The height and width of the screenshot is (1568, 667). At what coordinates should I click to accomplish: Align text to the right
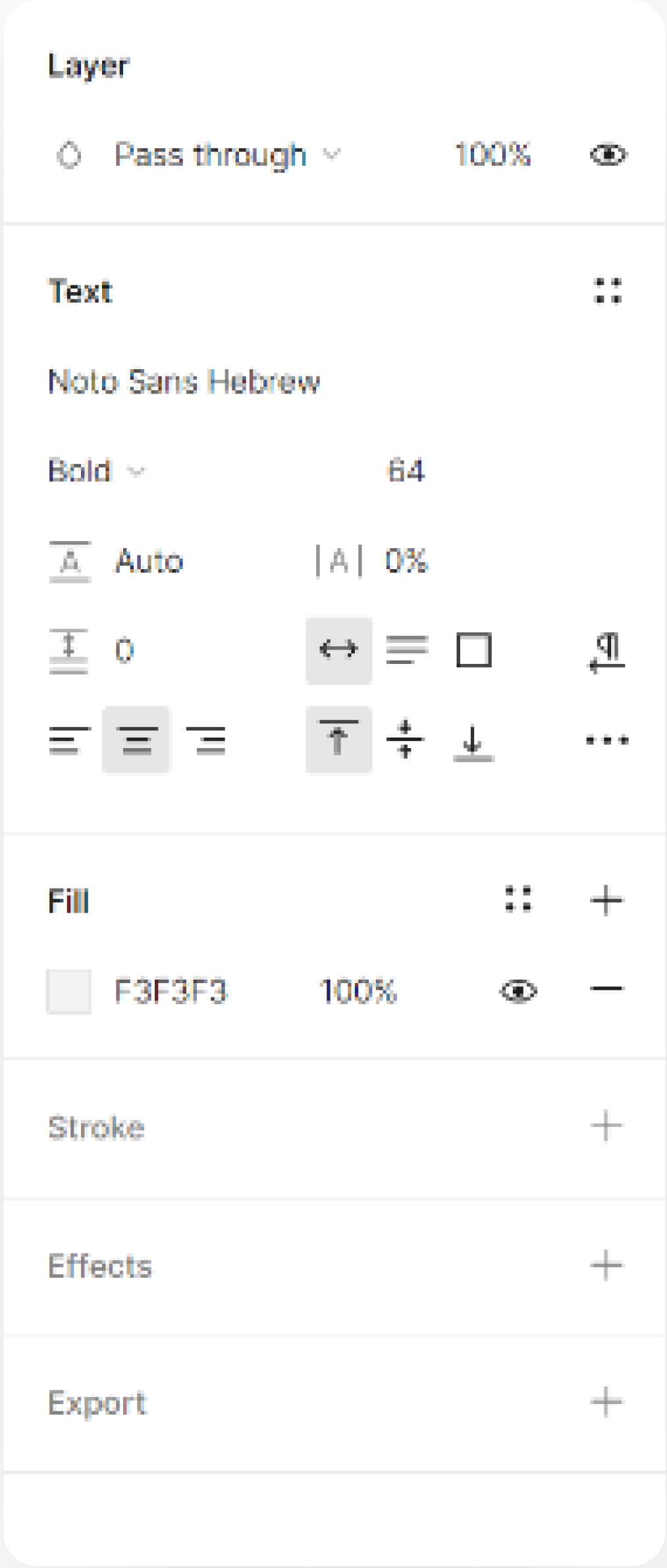pos(206,740)
